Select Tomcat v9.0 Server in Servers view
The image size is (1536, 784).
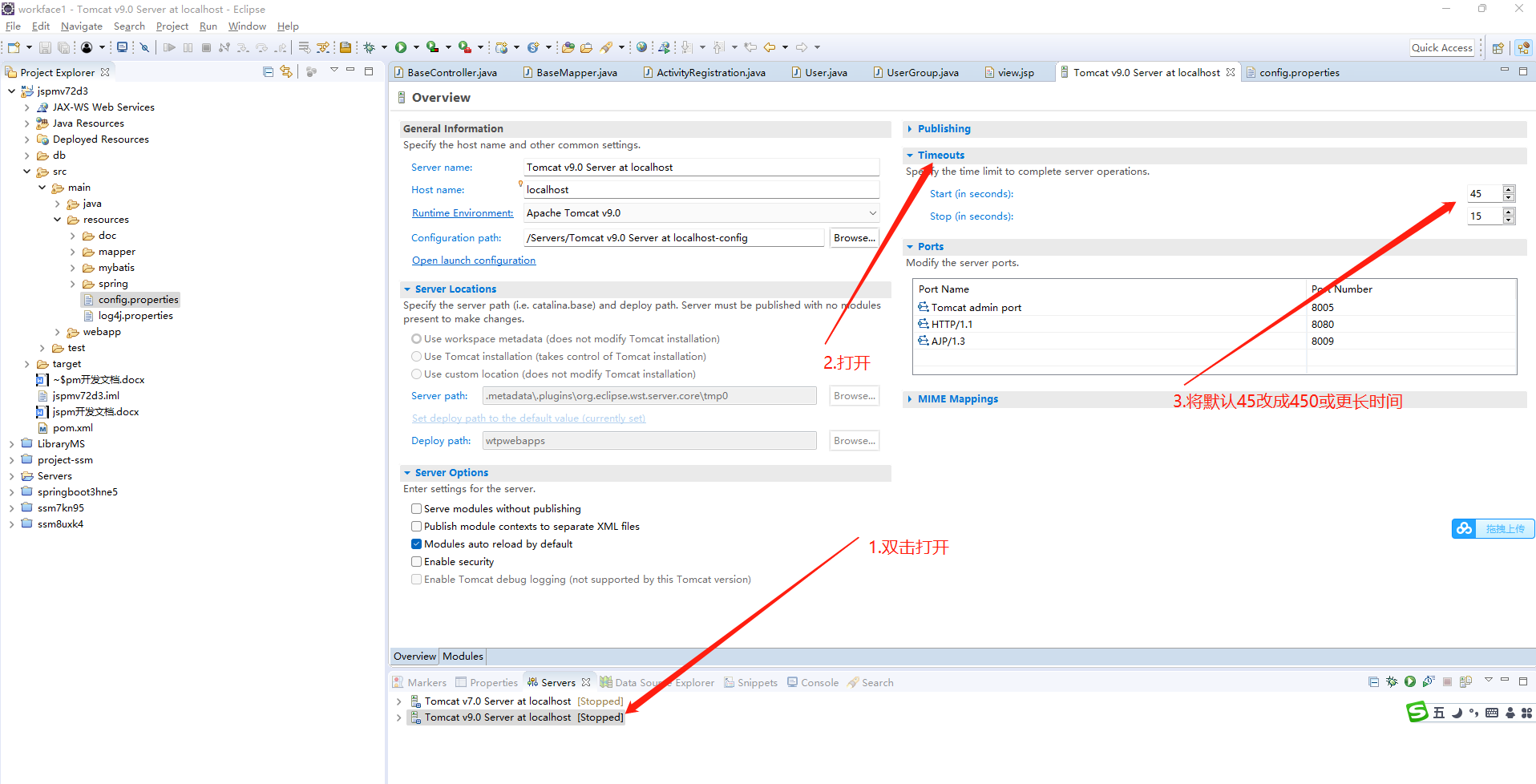517,717
